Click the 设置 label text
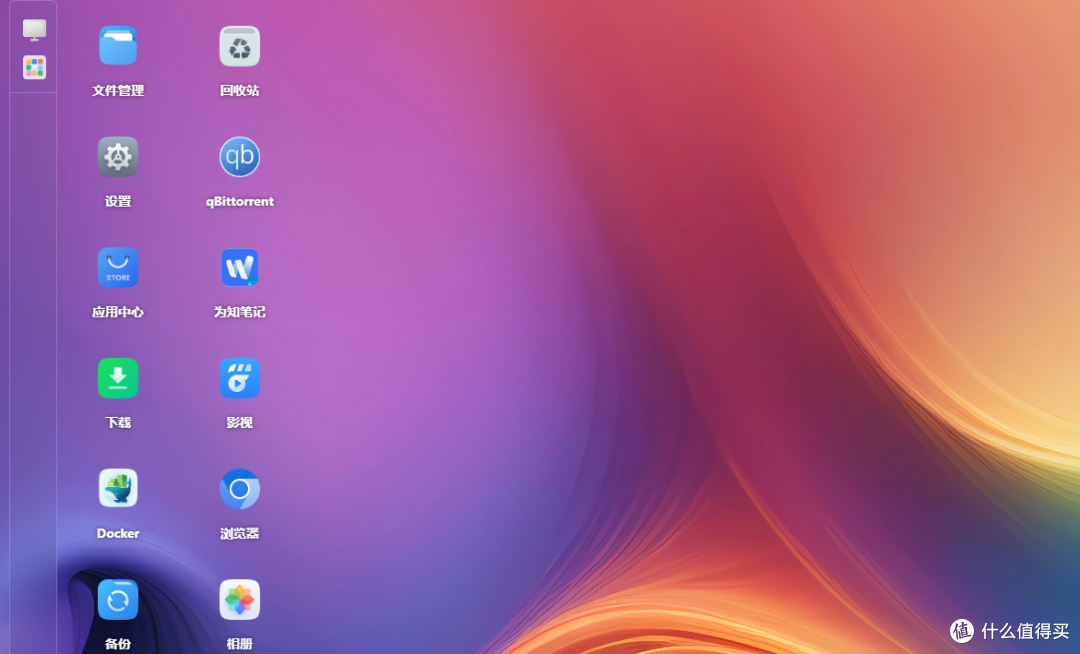The image size is (1080, 654). [x=118, y=202]
